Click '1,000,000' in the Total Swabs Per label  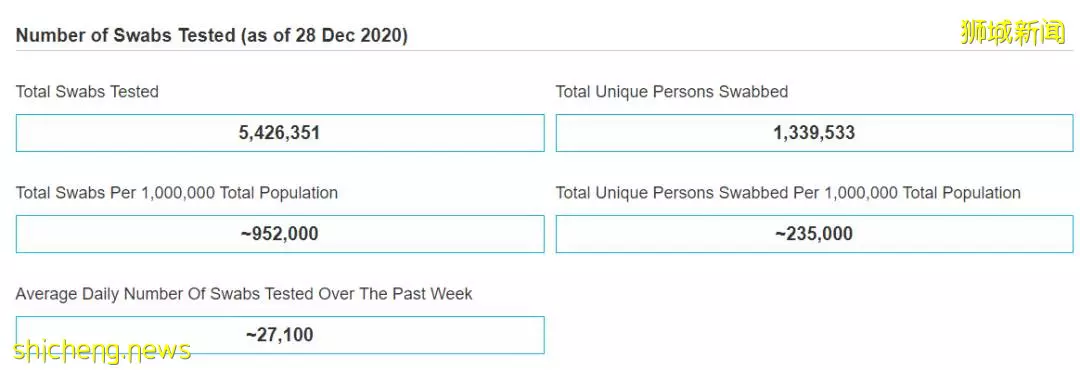178,193
